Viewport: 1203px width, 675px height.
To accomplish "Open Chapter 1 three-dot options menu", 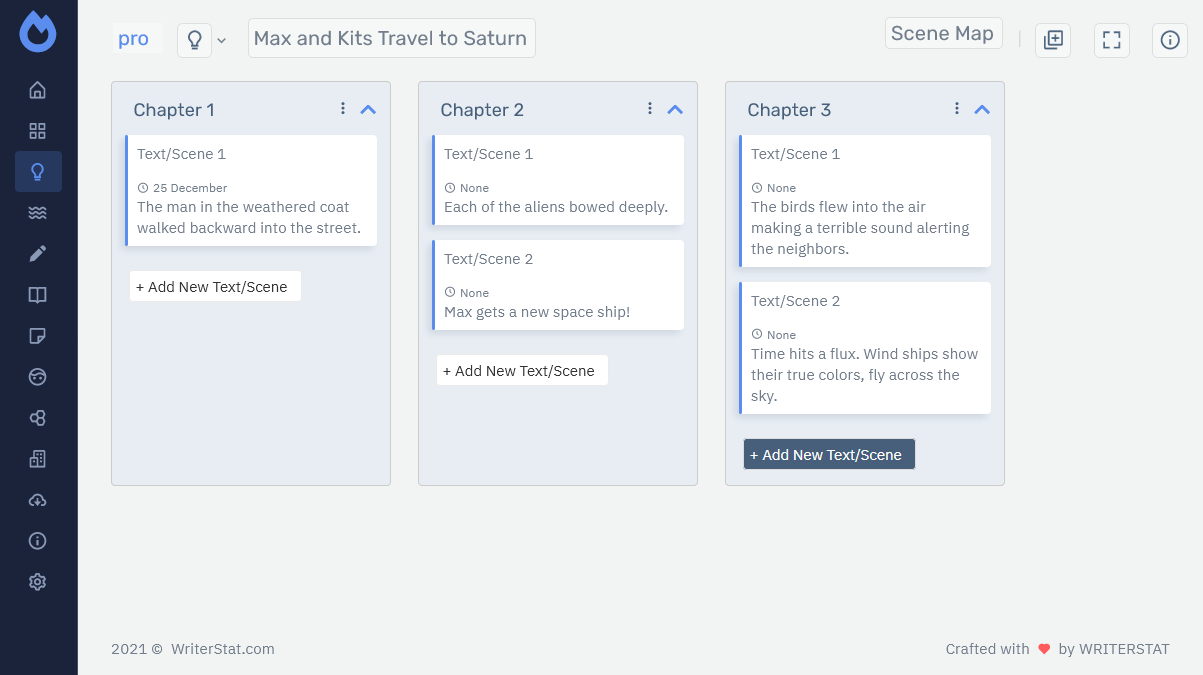I will pos(343,108).
